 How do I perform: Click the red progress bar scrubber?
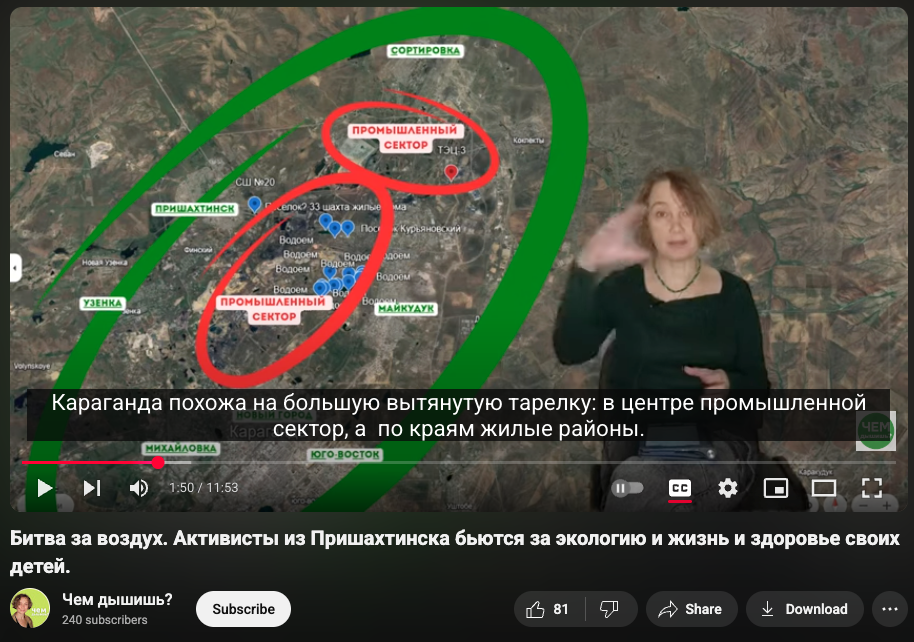tap(158, 462)
